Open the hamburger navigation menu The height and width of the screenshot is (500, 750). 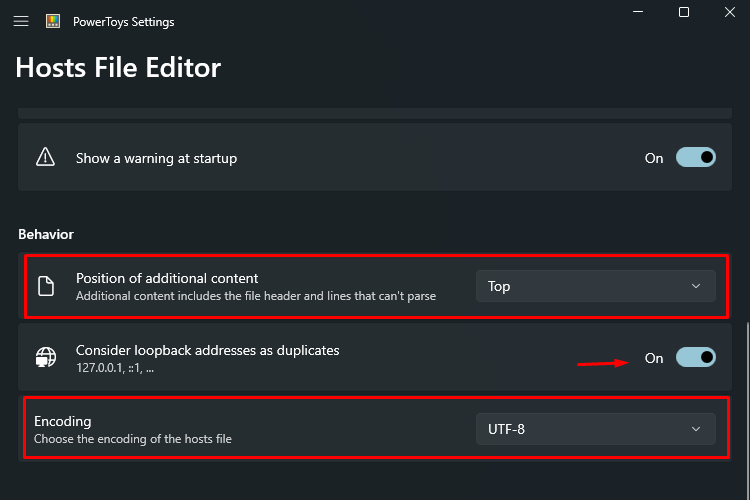pos(21,22)
